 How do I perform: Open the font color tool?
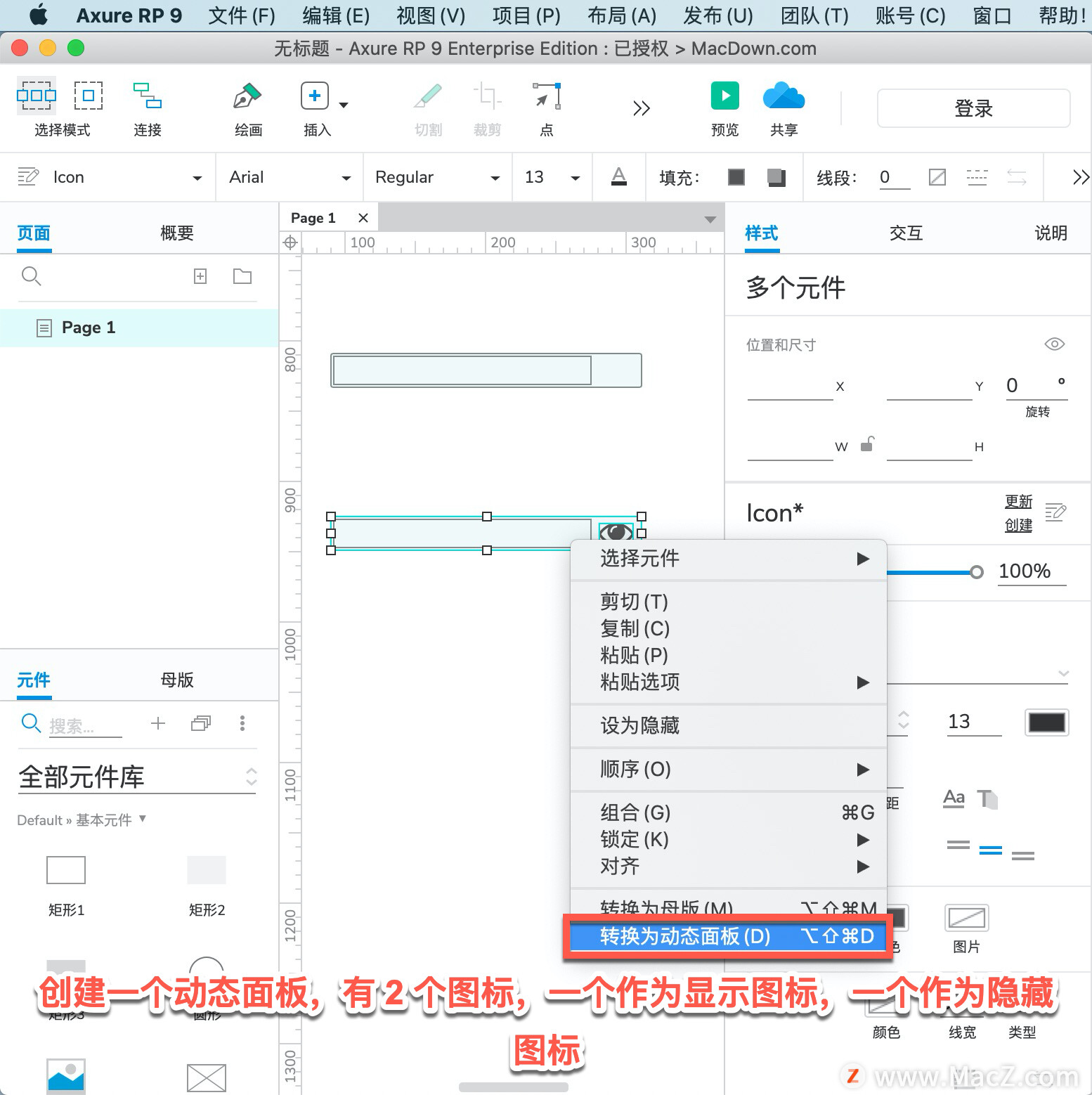(x=618, y=176)
